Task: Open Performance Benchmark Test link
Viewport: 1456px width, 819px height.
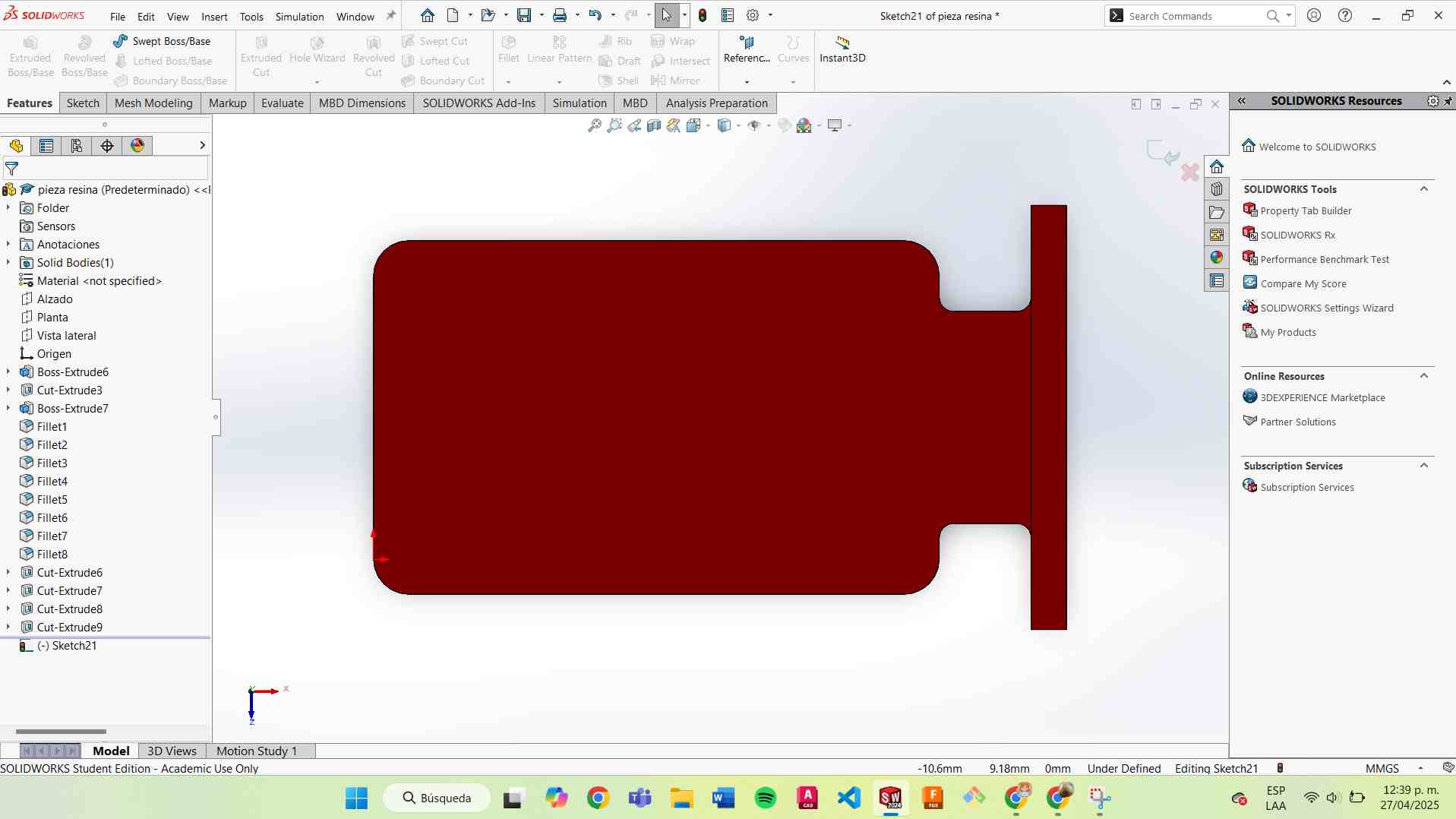Action: (x=1325, y=259)
